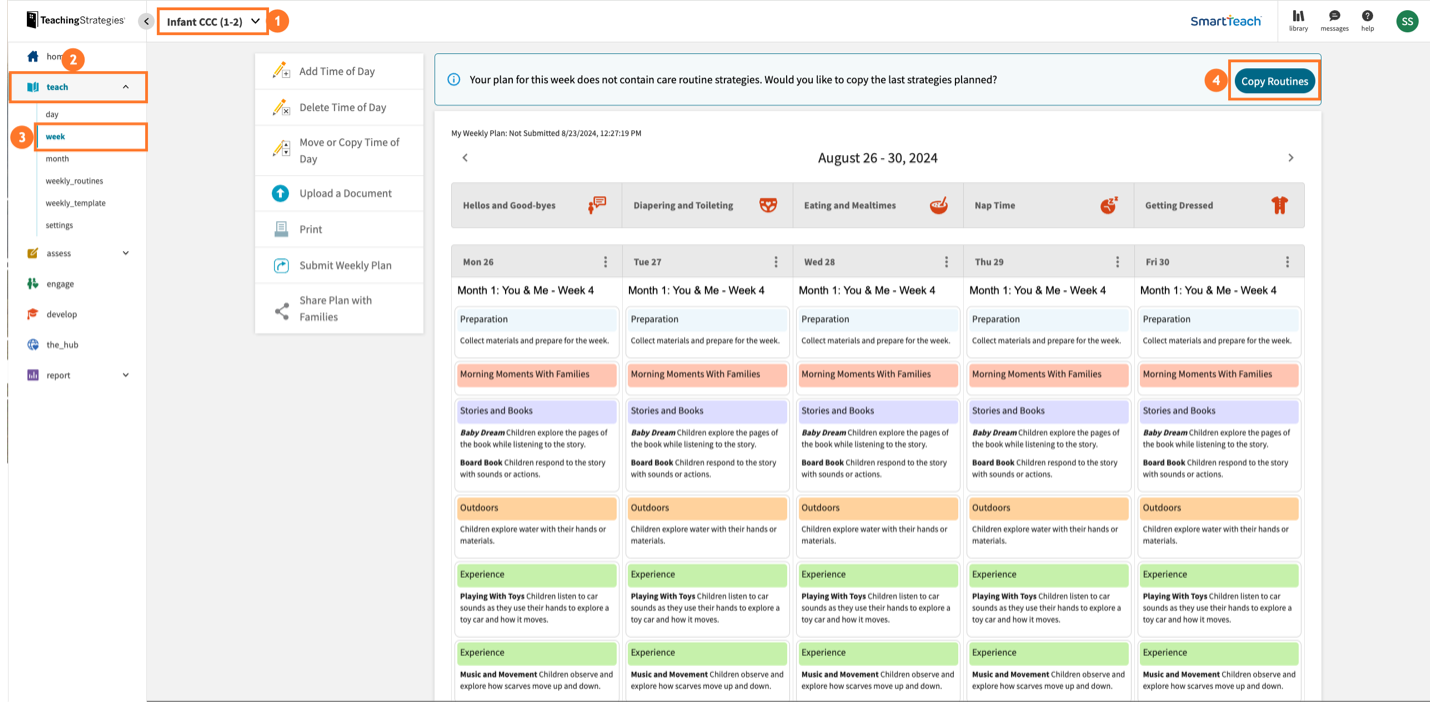Click the Hellos and Good-byes flag icon
This screenshot has height=705, width=1430.
tap(595, 204)
